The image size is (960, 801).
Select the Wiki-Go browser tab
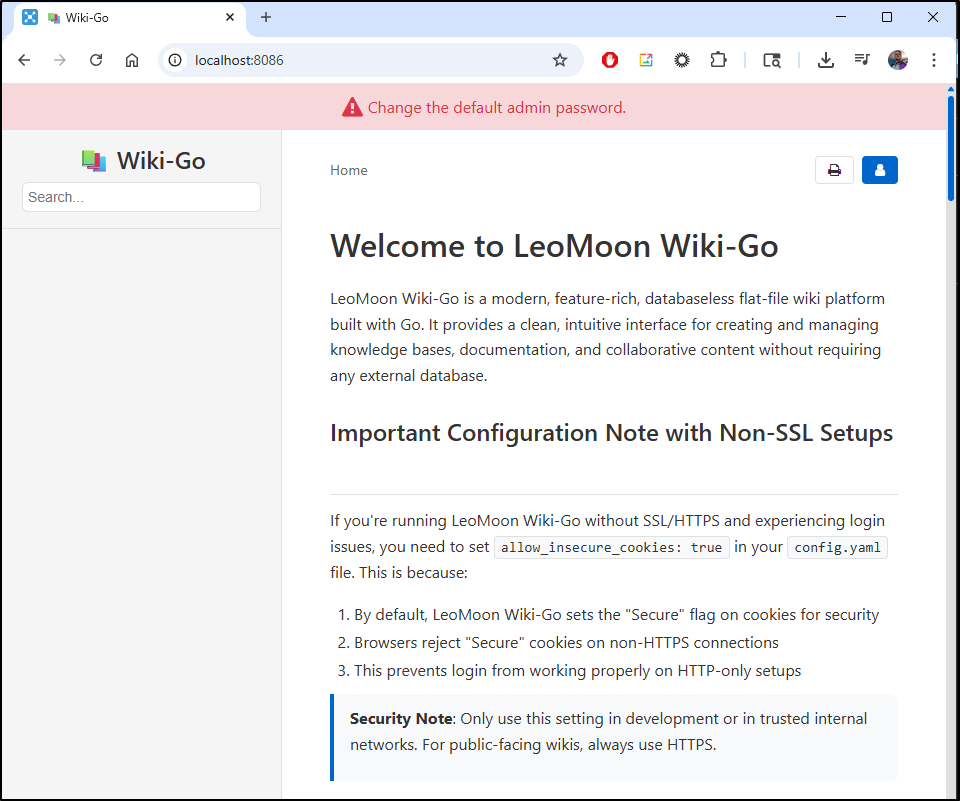pos(130,18)
